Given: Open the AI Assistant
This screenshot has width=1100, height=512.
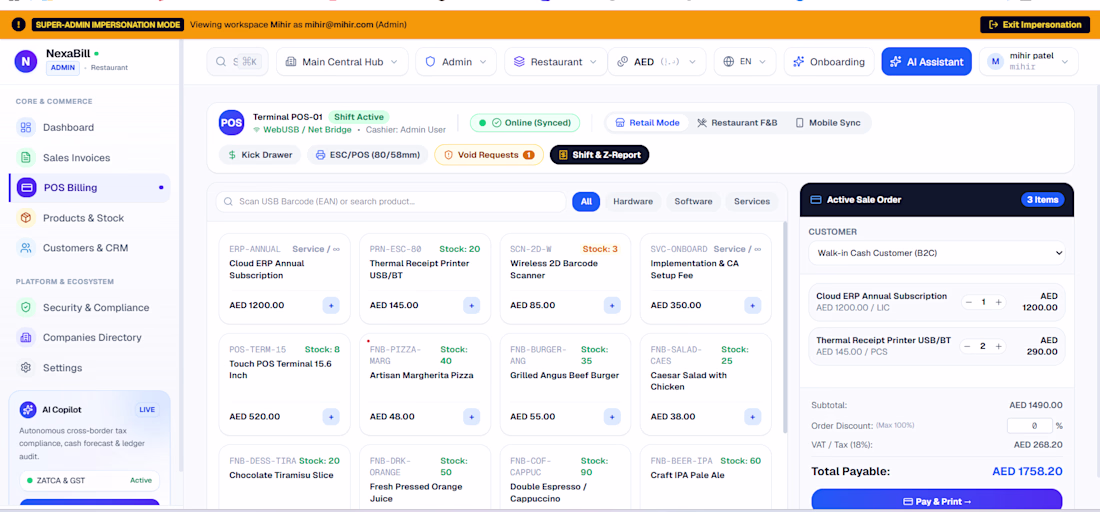Looking at the screenshot, I should (926, 62).
